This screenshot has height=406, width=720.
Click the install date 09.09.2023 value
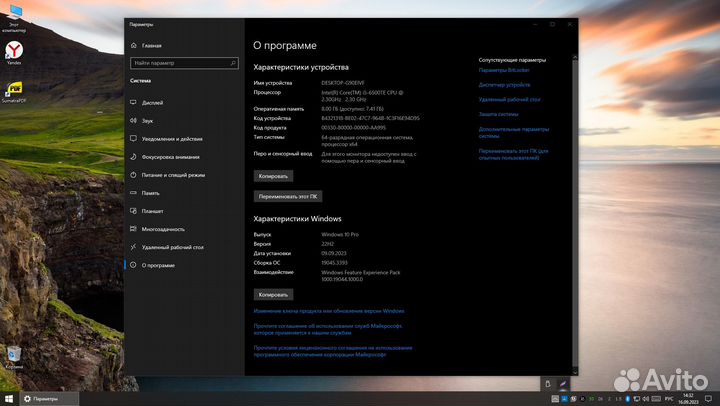[x=334, y=253]
